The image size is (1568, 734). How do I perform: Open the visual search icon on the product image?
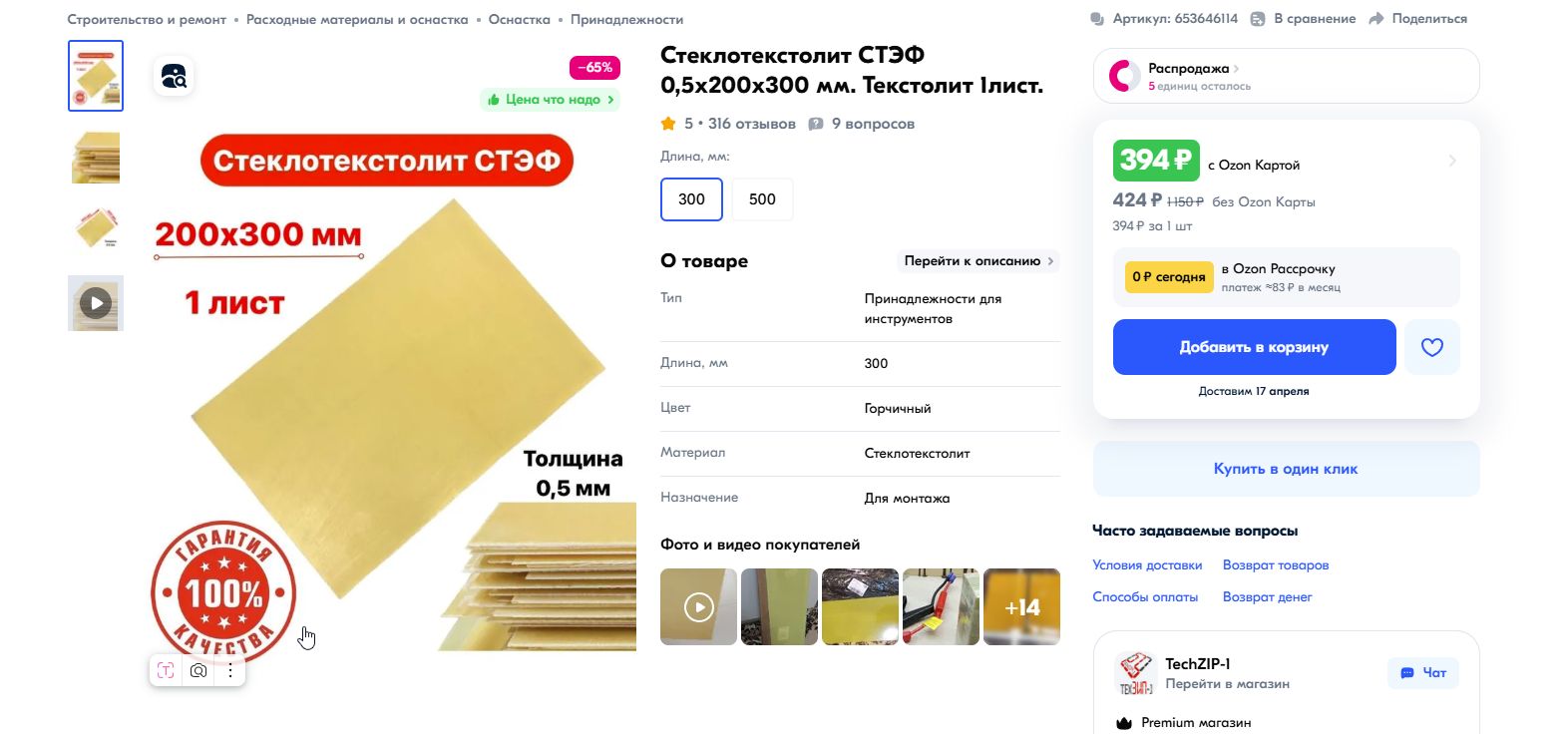(174, 77)
